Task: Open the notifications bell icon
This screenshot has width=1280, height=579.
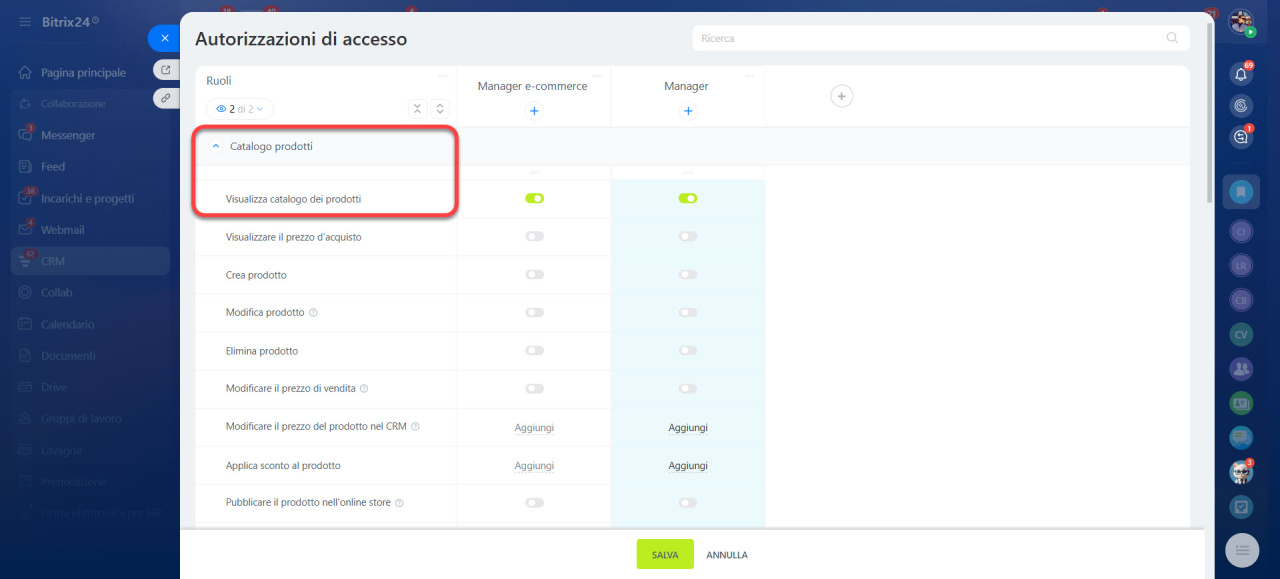Action: (1241, 74)
